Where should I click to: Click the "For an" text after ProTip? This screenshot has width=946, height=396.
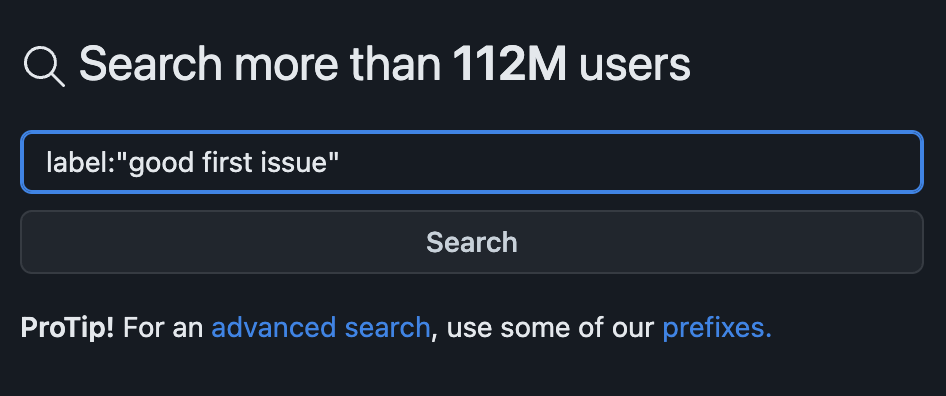(163, 328)
